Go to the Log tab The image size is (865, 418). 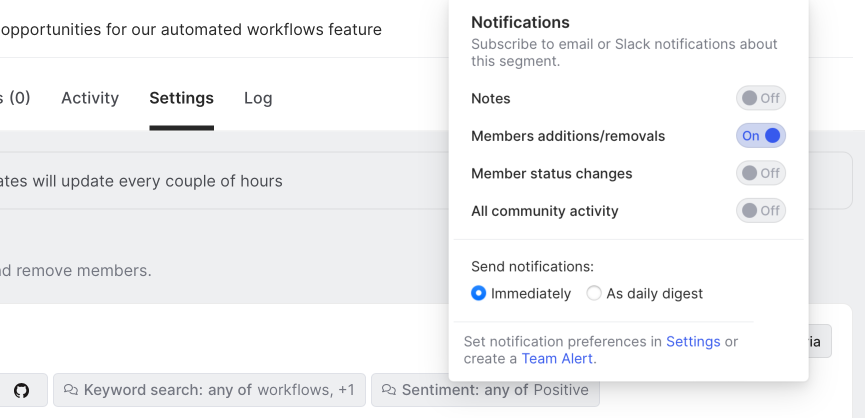(258, 98)
